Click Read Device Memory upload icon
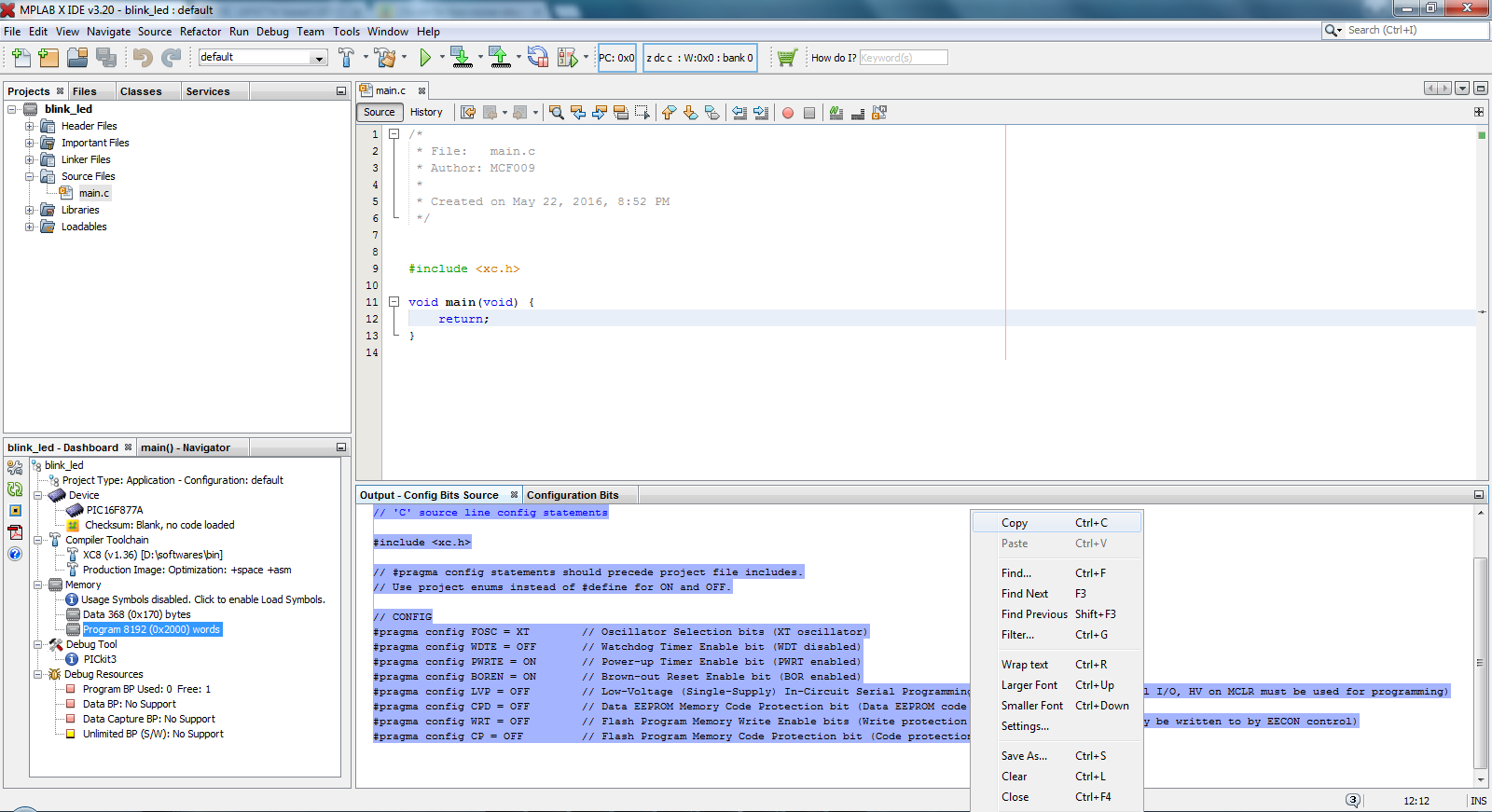The image size is (1492, 812). 500,58
